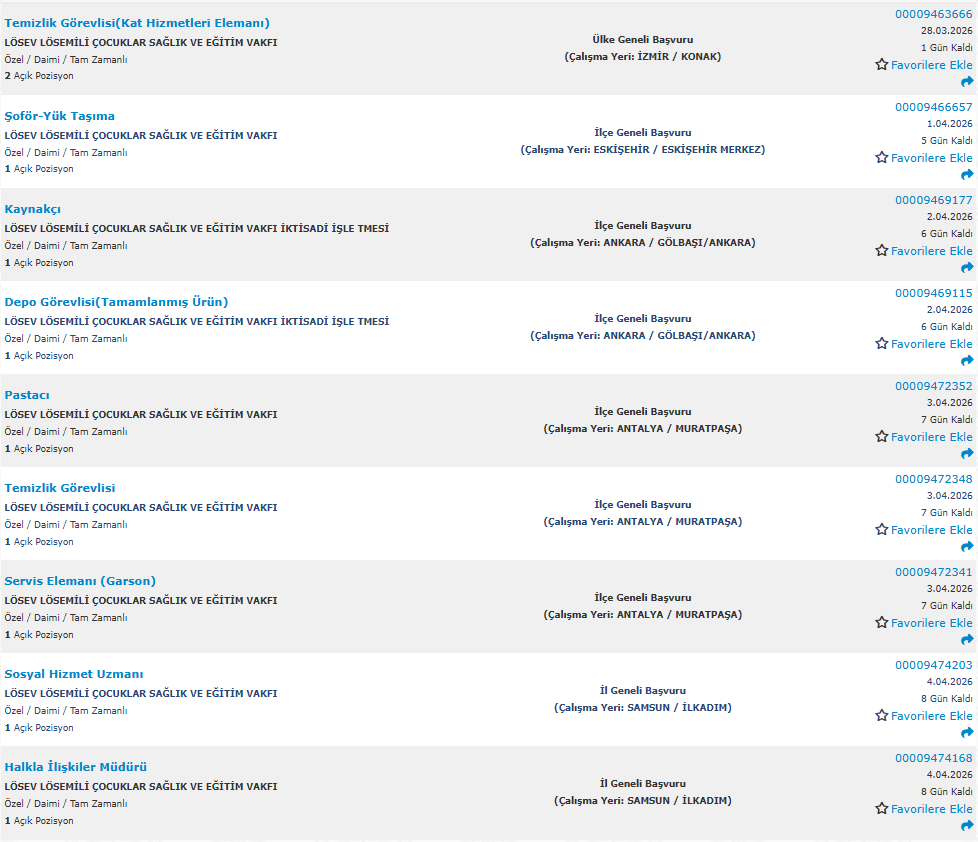Click share icon for Depo Görevlisi listing
978x842 pixels.
point(967,361)
